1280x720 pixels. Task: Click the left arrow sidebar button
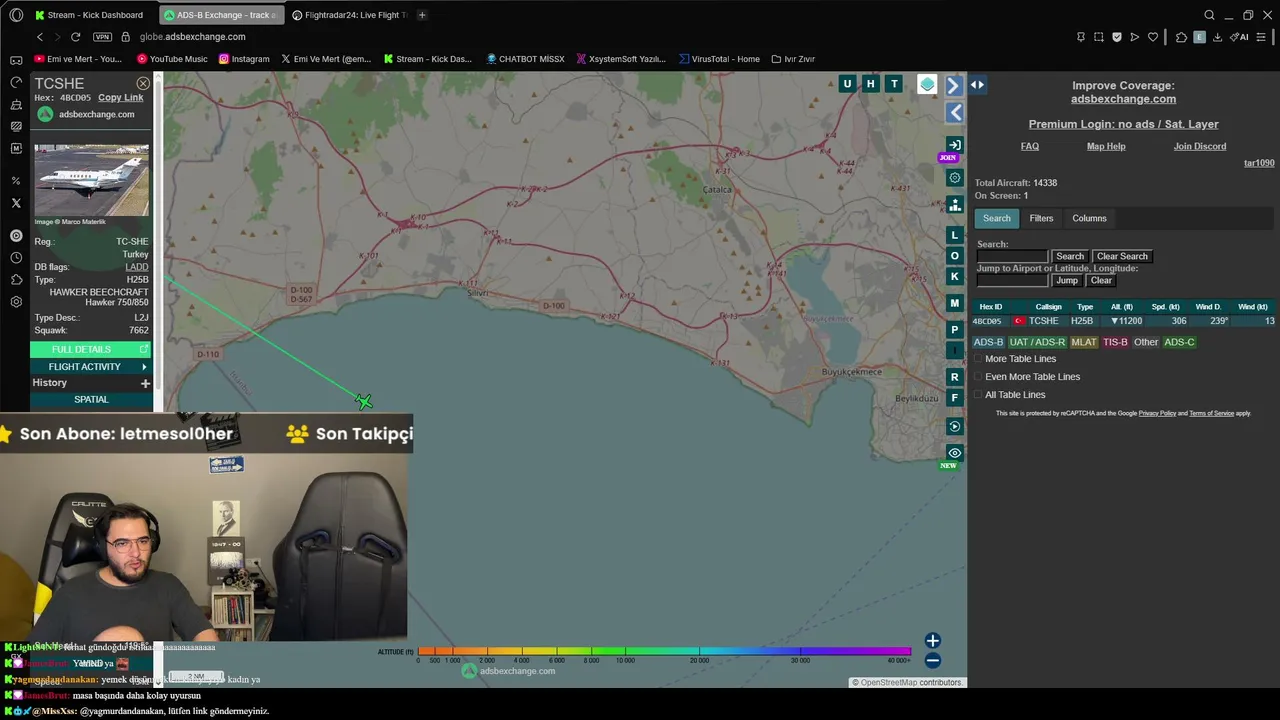954,113
